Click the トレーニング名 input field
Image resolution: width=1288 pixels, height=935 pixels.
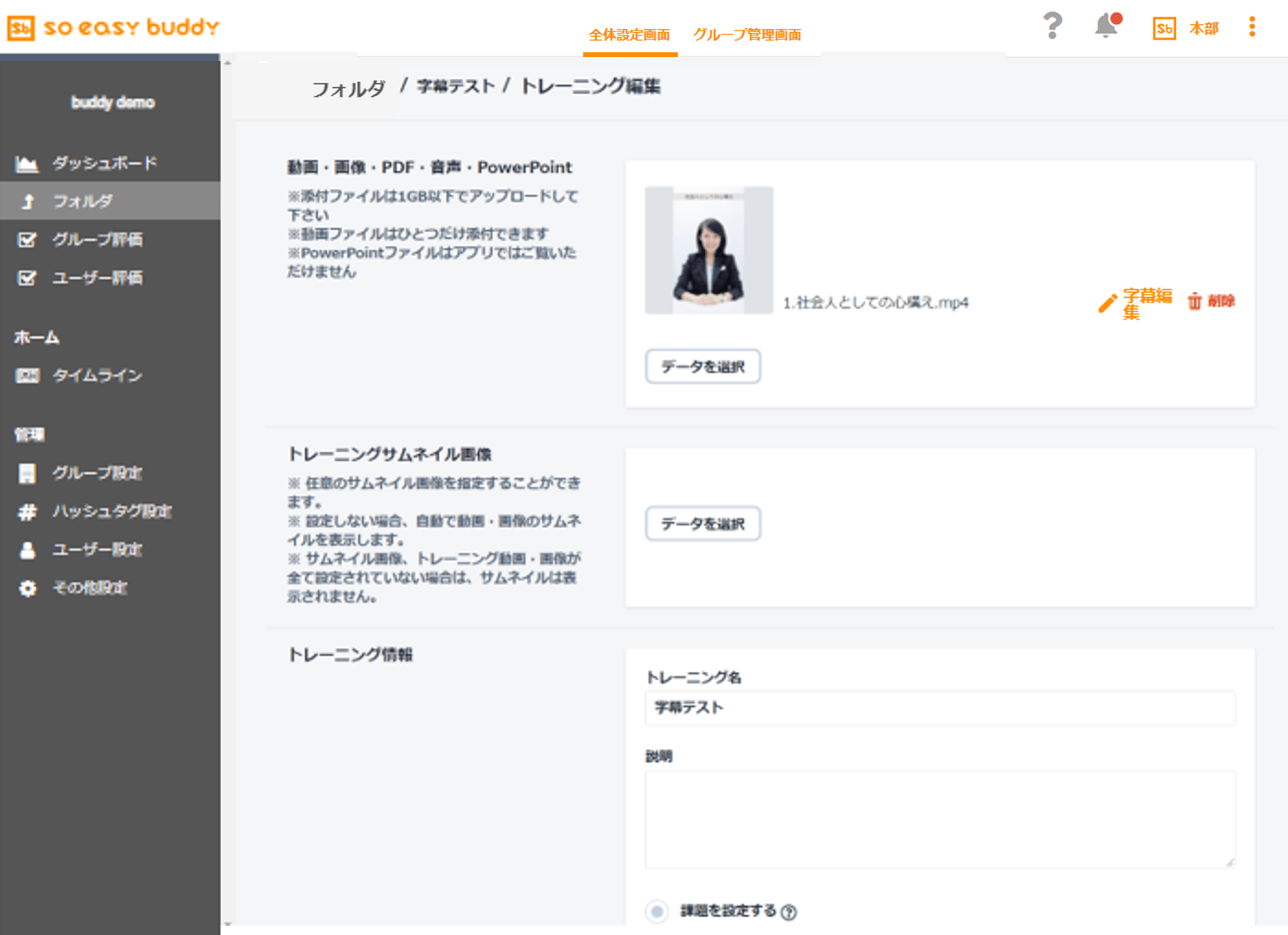pos(940,708)
